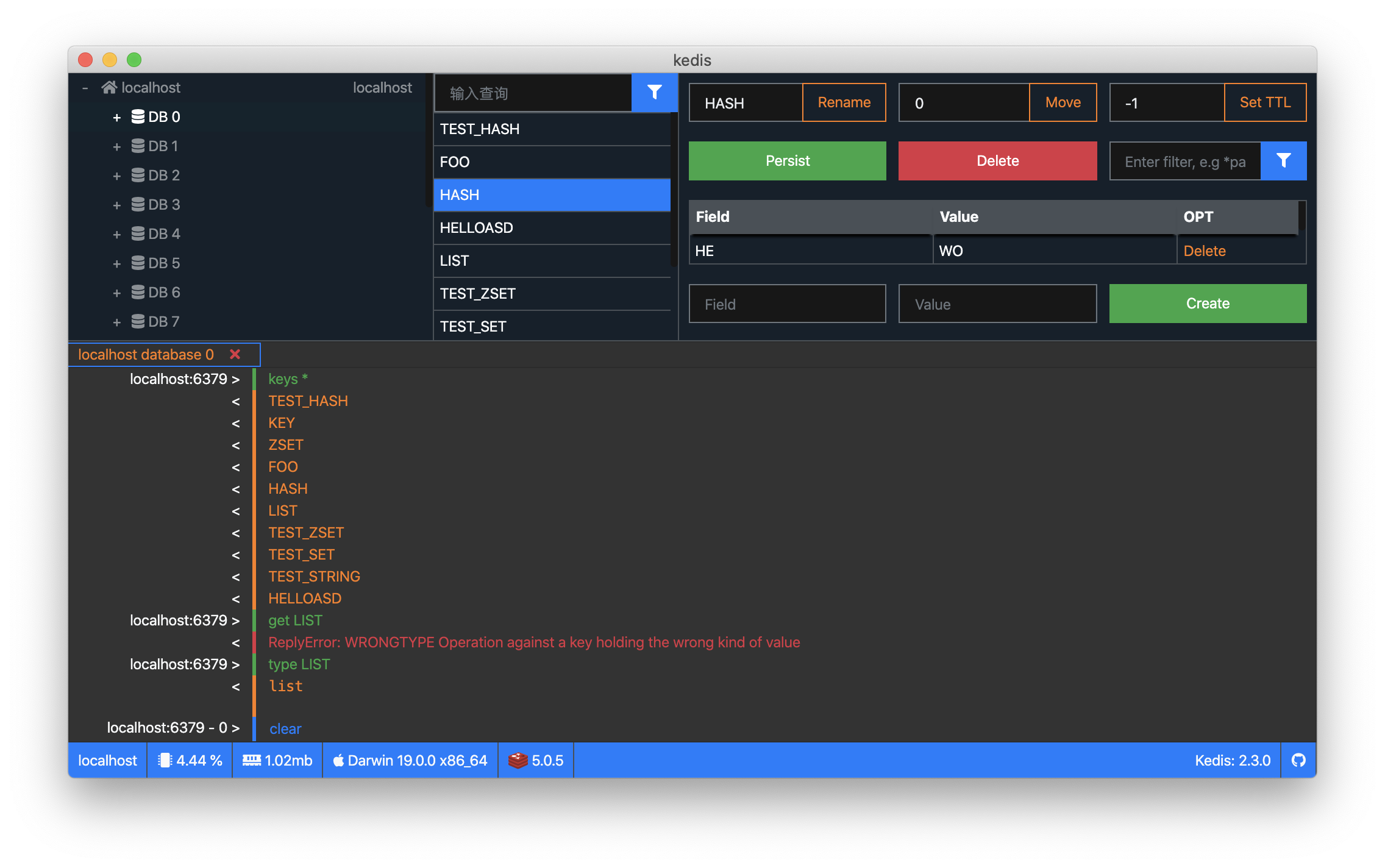
Task: Select the LIST key in the list
Action: coord(552,261)
